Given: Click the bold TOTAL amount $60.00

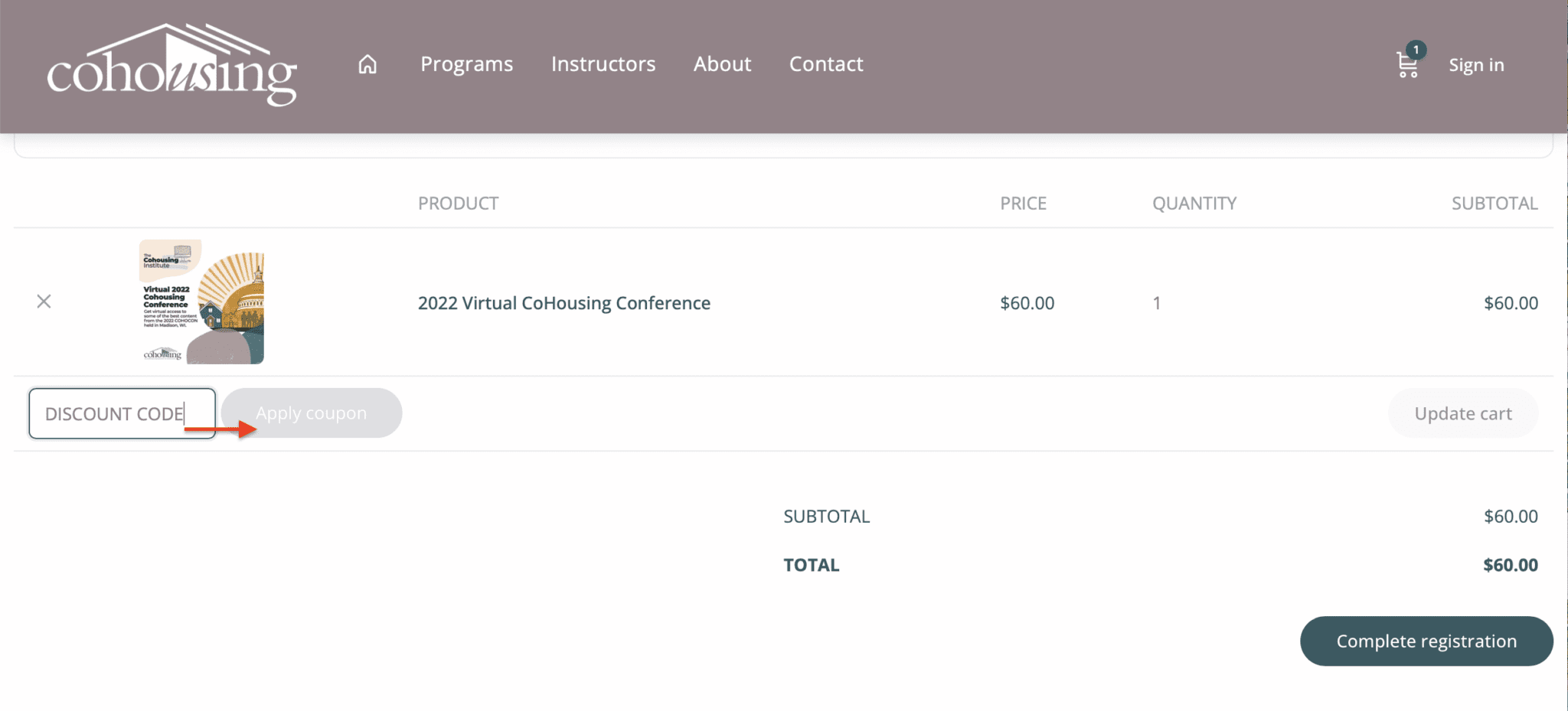Looking at the screenshot, I should click(1510, 565).
